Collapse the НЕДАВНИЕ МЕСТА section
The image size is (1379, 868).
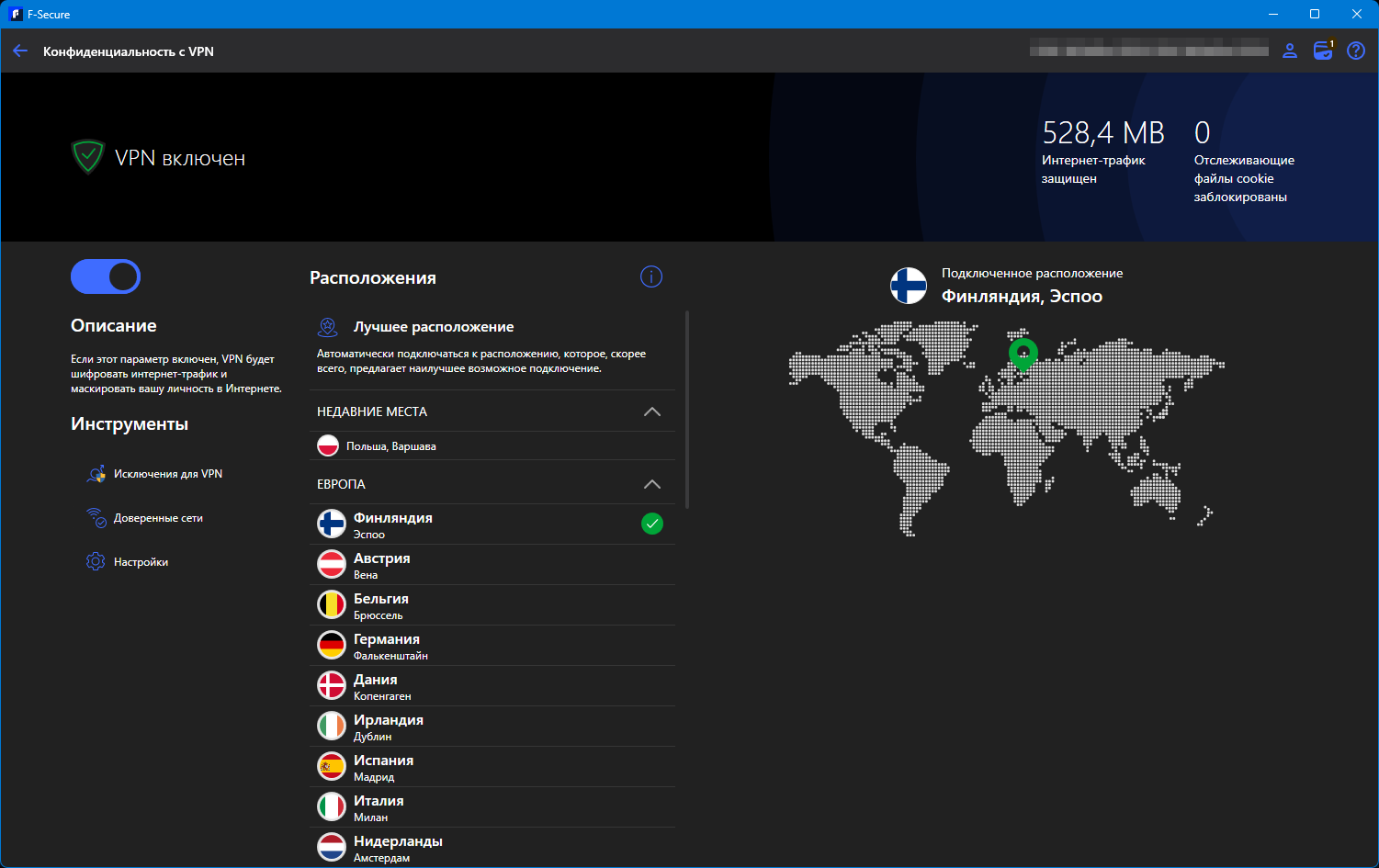[x=652, y=411]
